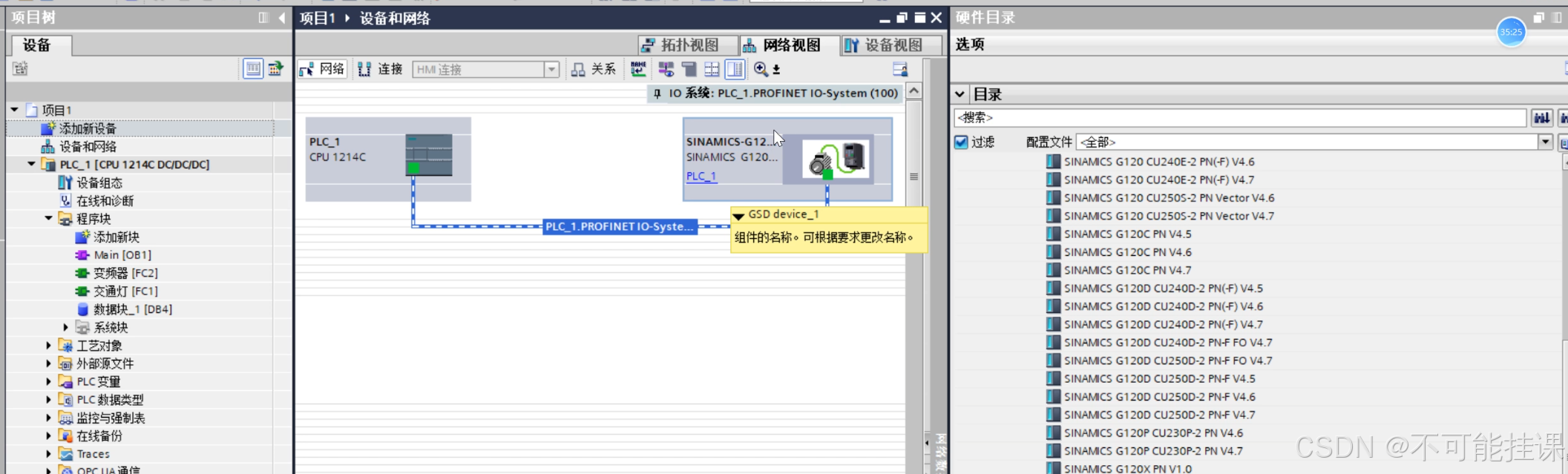Click the SINAMICS G120 drive device image
1568x474 pixels.
[837, 159]
